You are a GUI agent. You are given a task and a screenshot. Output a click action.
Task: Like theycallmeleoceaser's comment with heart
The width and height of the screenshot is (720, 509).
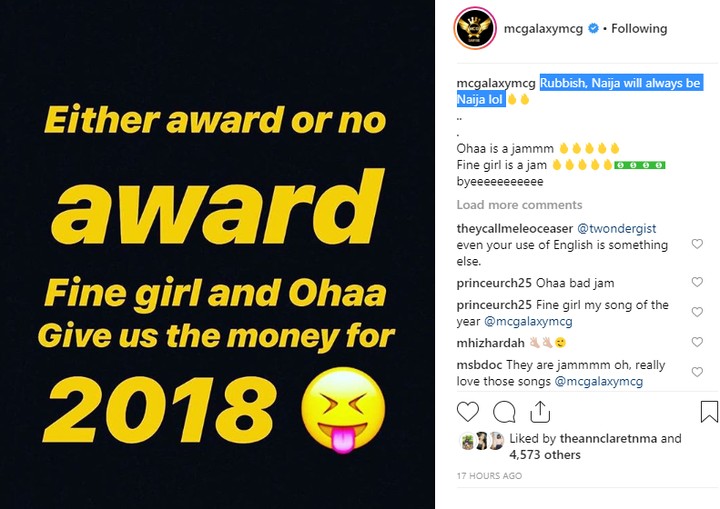(697, 244)
